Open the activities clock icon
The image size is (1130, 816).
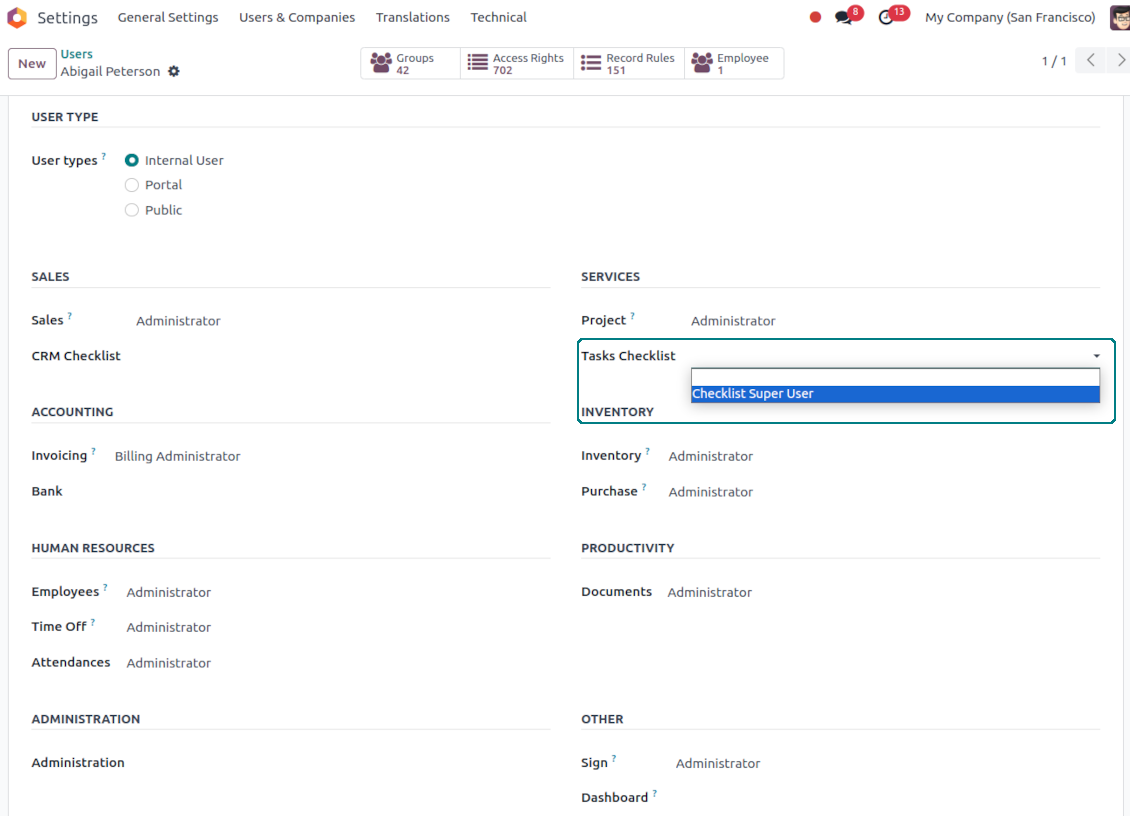[886, 18]
